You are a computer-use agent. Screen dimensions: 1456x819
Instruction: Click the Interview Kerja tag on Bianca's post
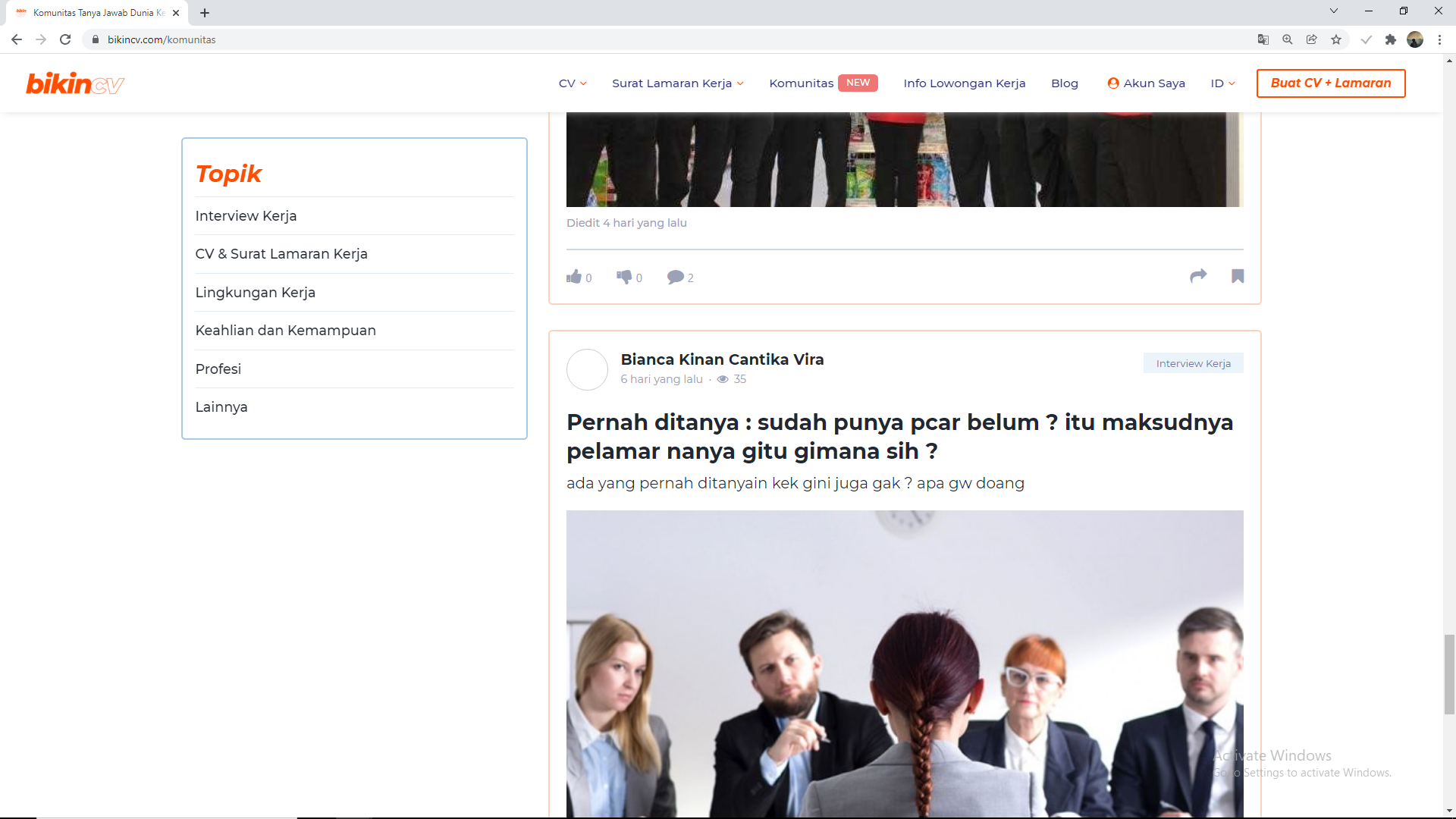pyautogui.click(x=1192, y=363)
